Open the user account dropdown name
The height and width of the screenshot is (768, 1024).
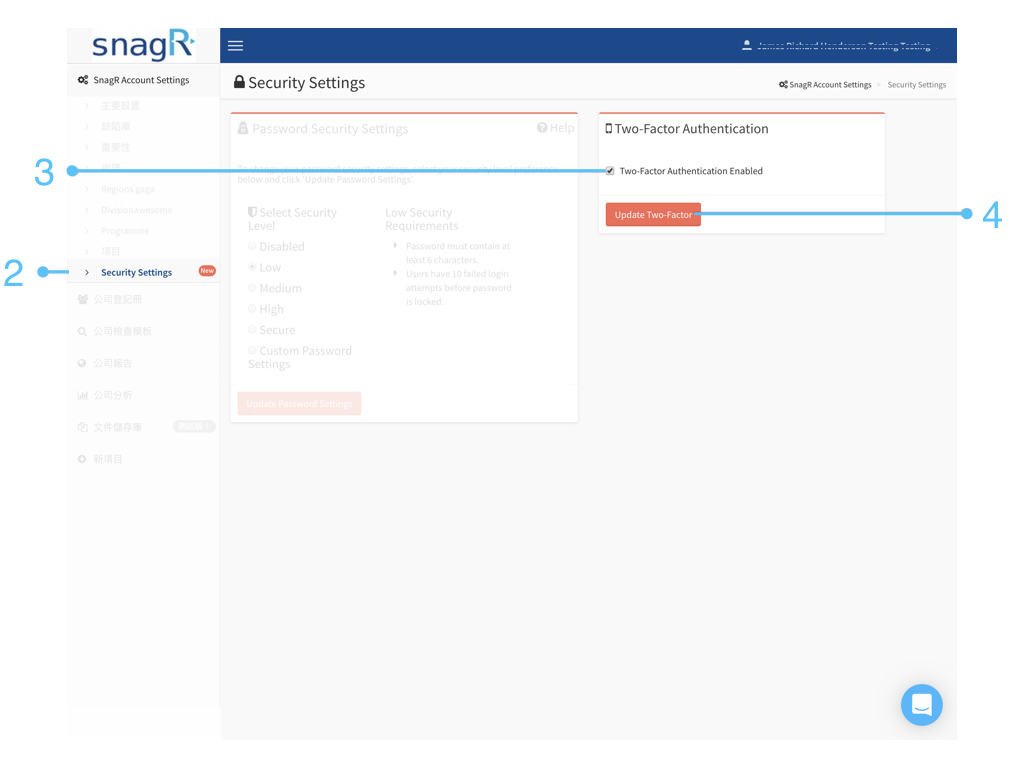point(844,46)
